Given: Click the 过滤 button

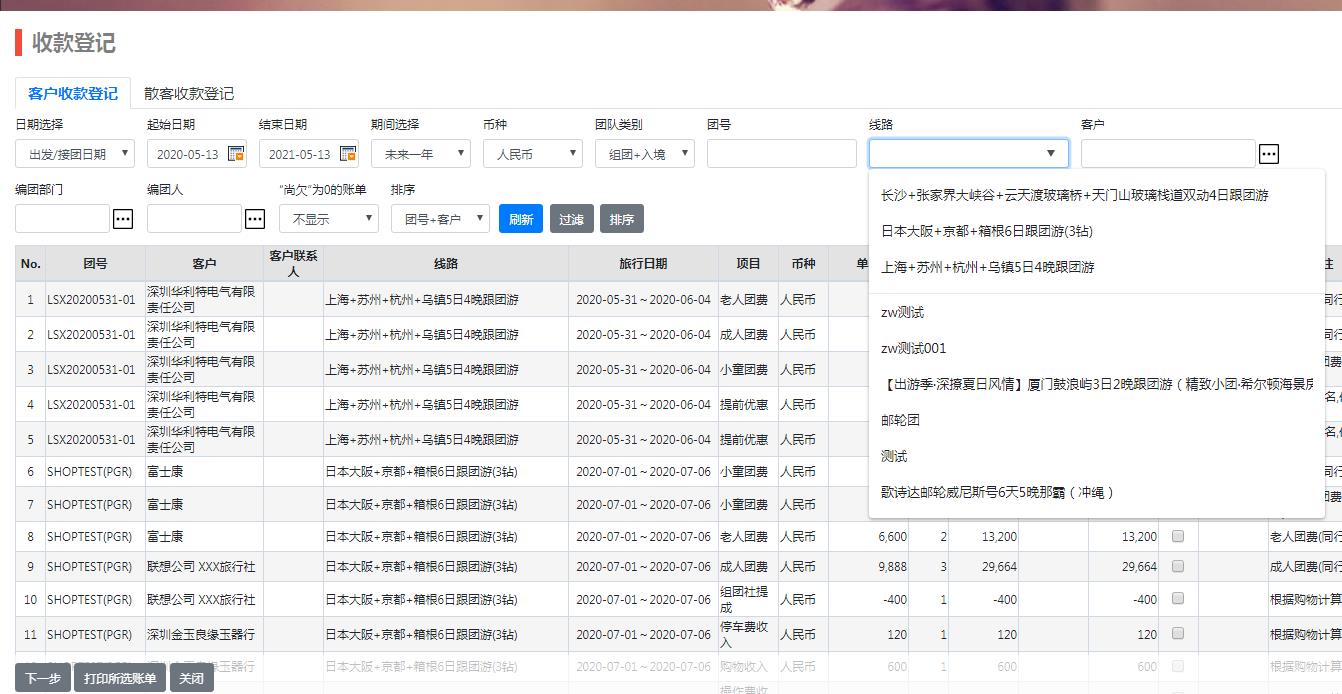Looking at the screenshot, I should 572,219.
